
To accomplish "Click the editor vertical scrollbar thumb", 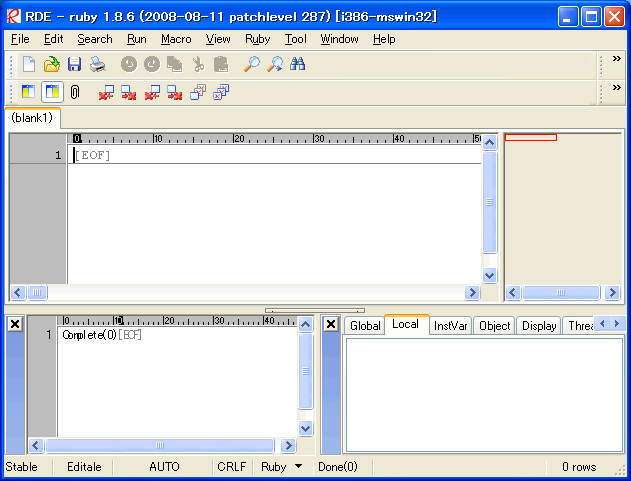I will click(489, 202).
